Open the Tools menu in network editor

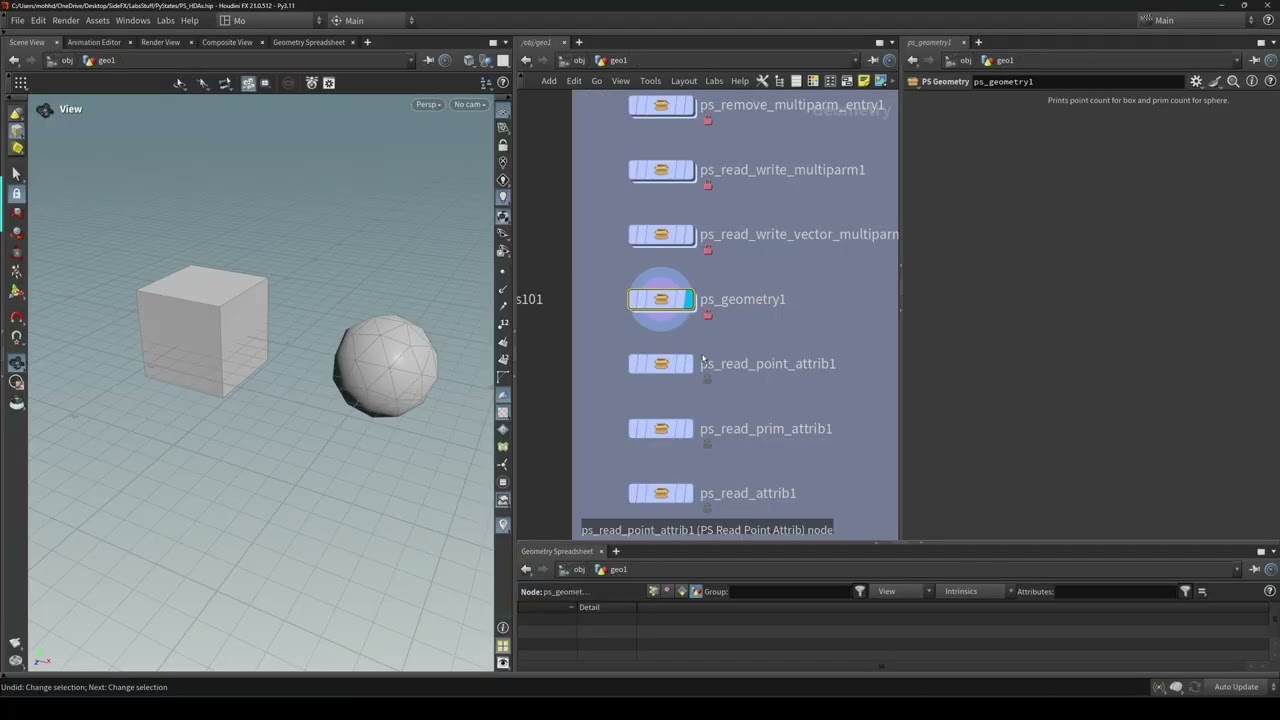tap(650, 81)
